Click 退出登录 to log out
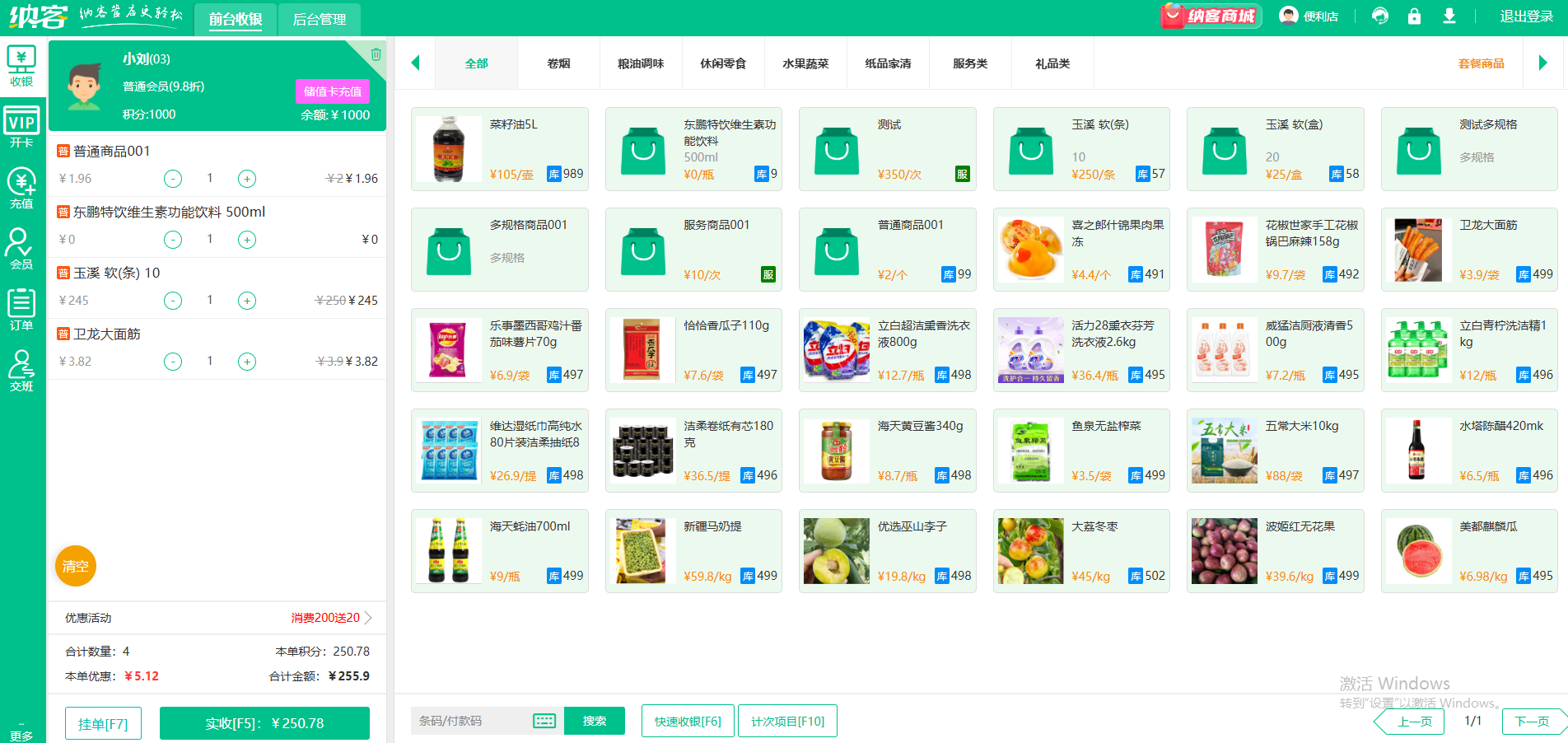The image size is (1568, 743). coord(1526,16)
